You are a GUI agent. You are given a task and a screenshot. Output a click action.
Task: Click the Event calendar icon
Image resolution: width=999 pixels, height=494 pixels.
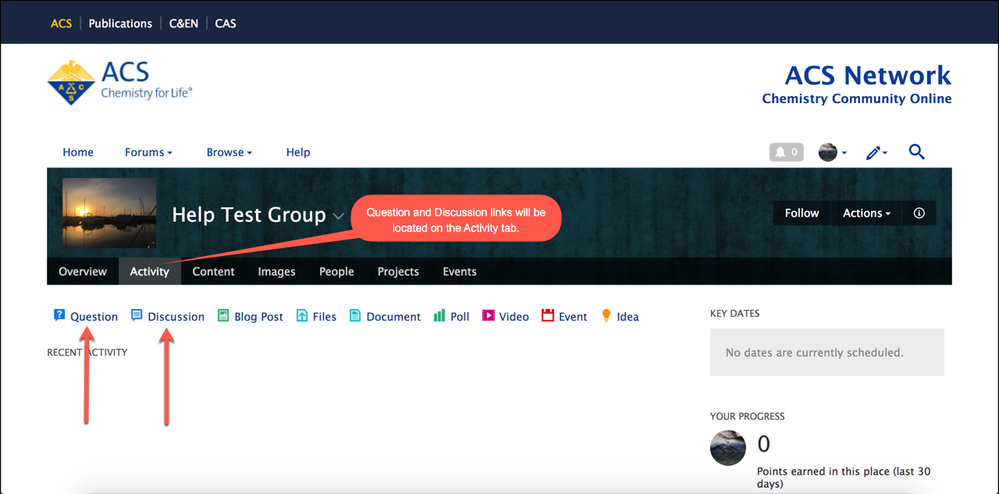[x=547, y=316]
